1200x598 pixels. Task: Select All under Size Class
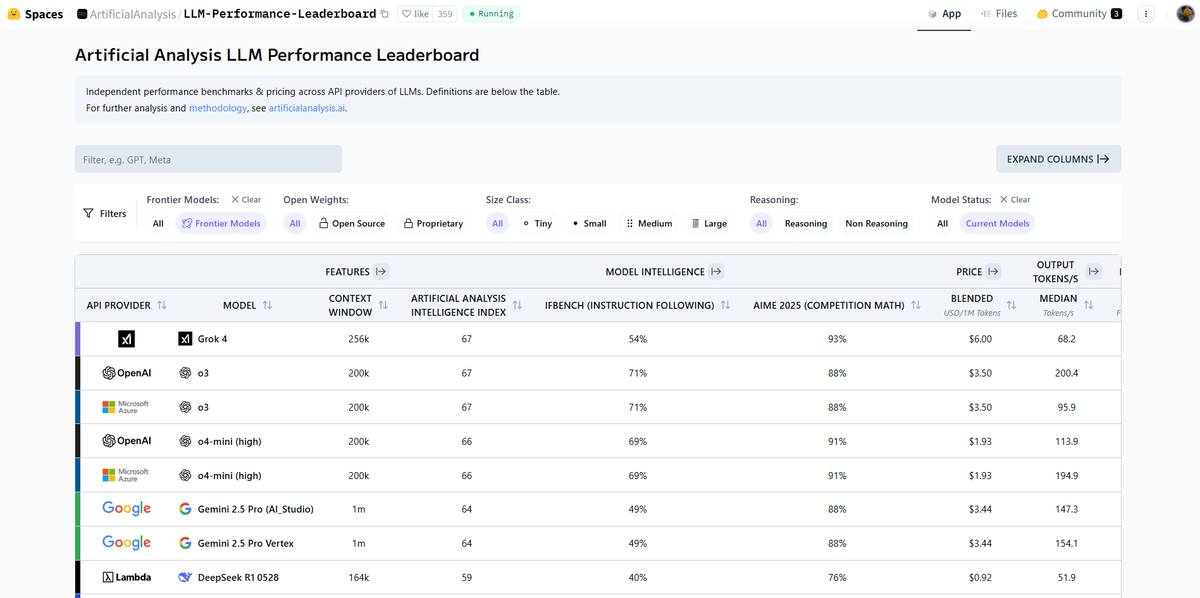click(x=497, y=223)
